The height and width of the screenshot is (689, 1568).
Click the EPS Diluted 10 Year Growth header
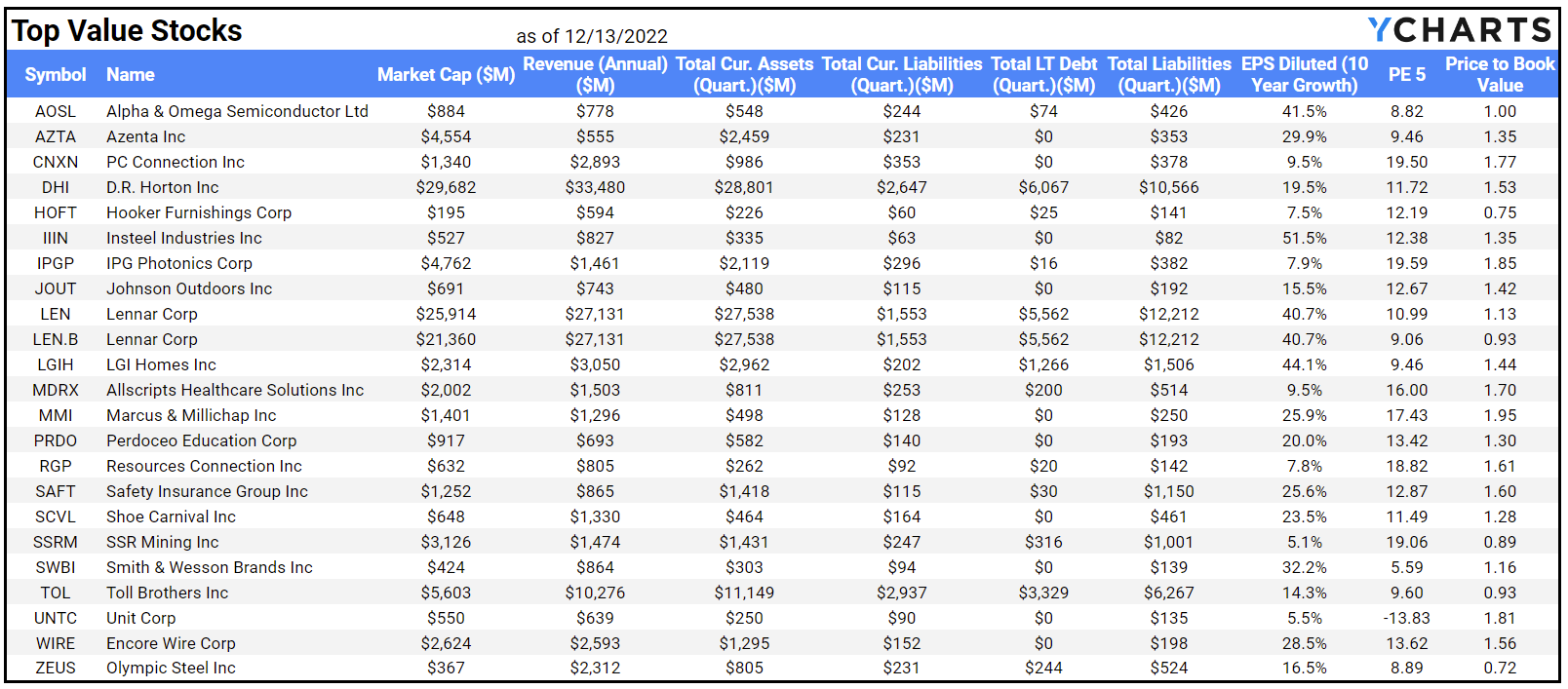[x=1305, y=75]
